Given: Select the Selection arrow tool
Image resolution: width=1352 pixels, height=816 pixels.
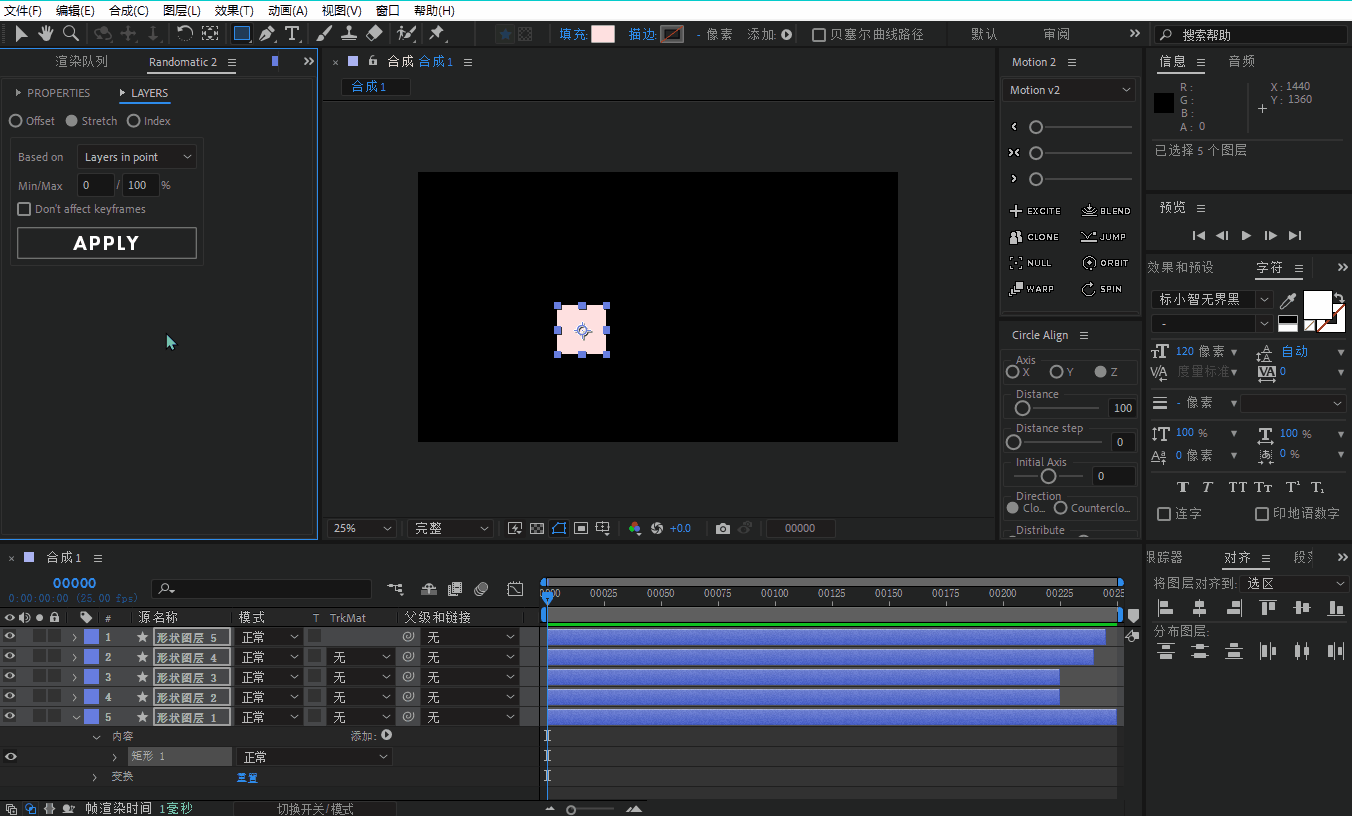Looking at the screenshot, I should pos(21,34).
